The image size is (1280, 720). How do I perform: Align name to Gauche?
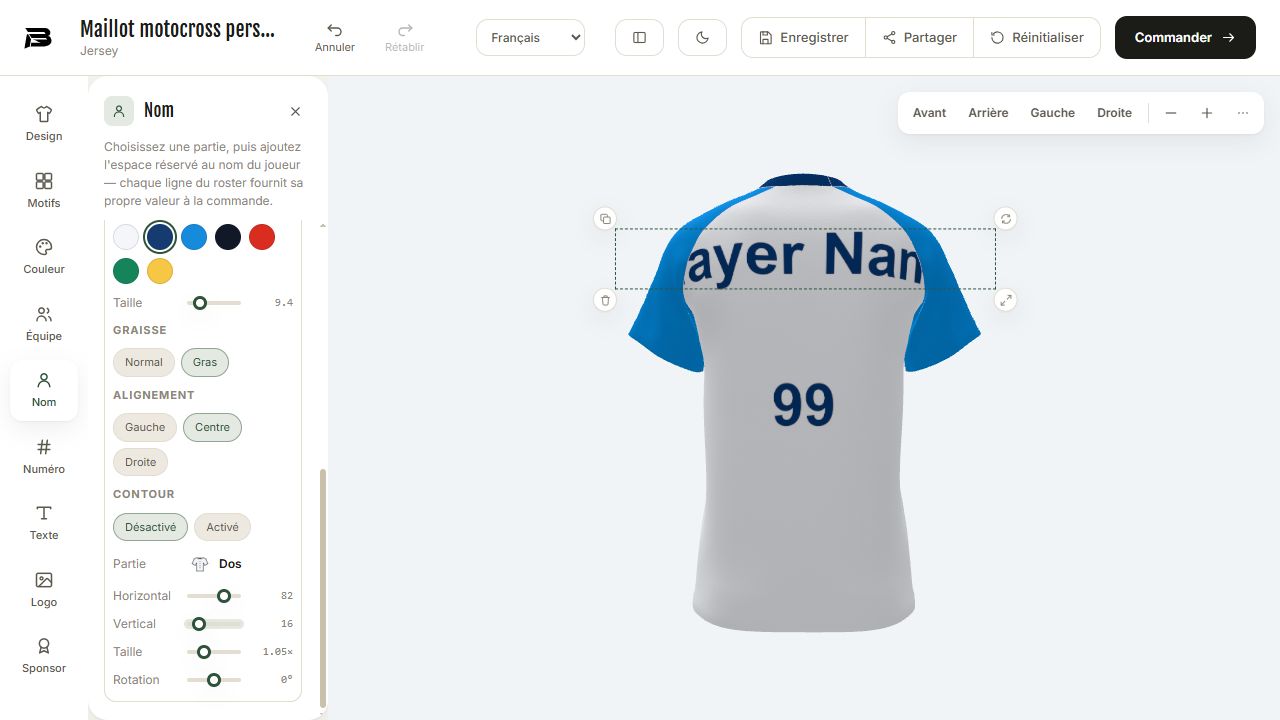tap(145, 427)
